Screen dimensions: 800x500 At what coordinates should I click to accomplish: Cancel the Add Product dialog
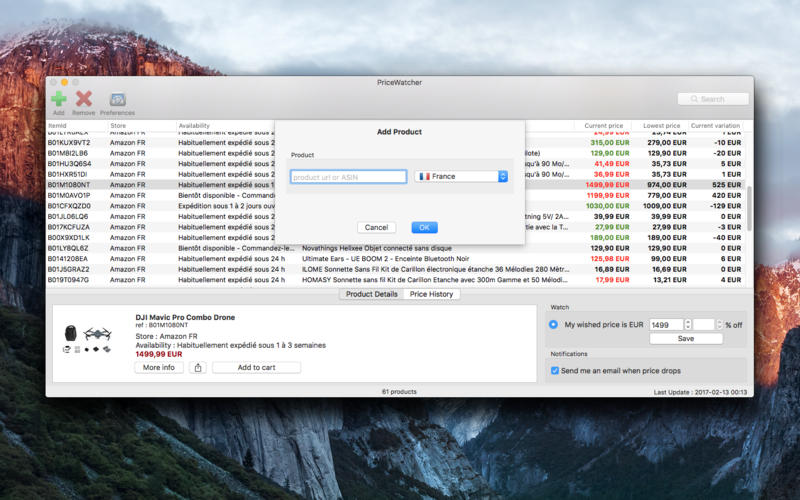click(x=376, y=228)
